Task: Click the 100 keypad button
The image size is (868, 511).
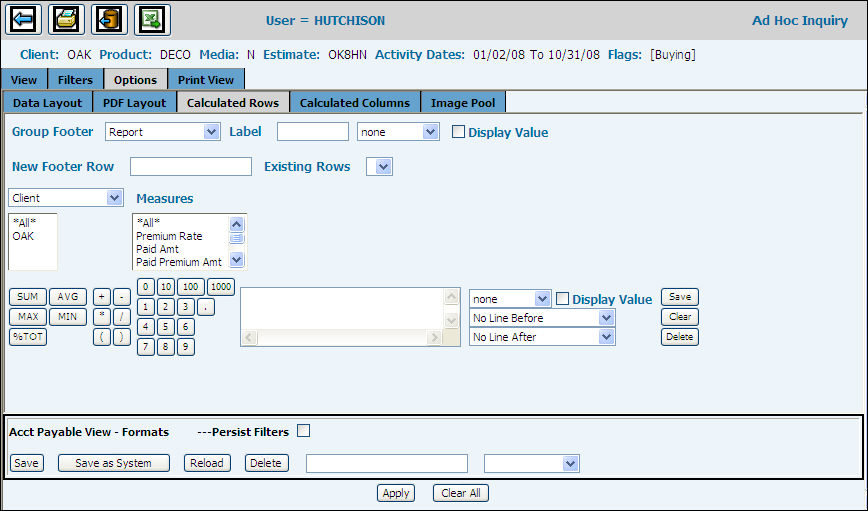Action: (x=190, y=287)
